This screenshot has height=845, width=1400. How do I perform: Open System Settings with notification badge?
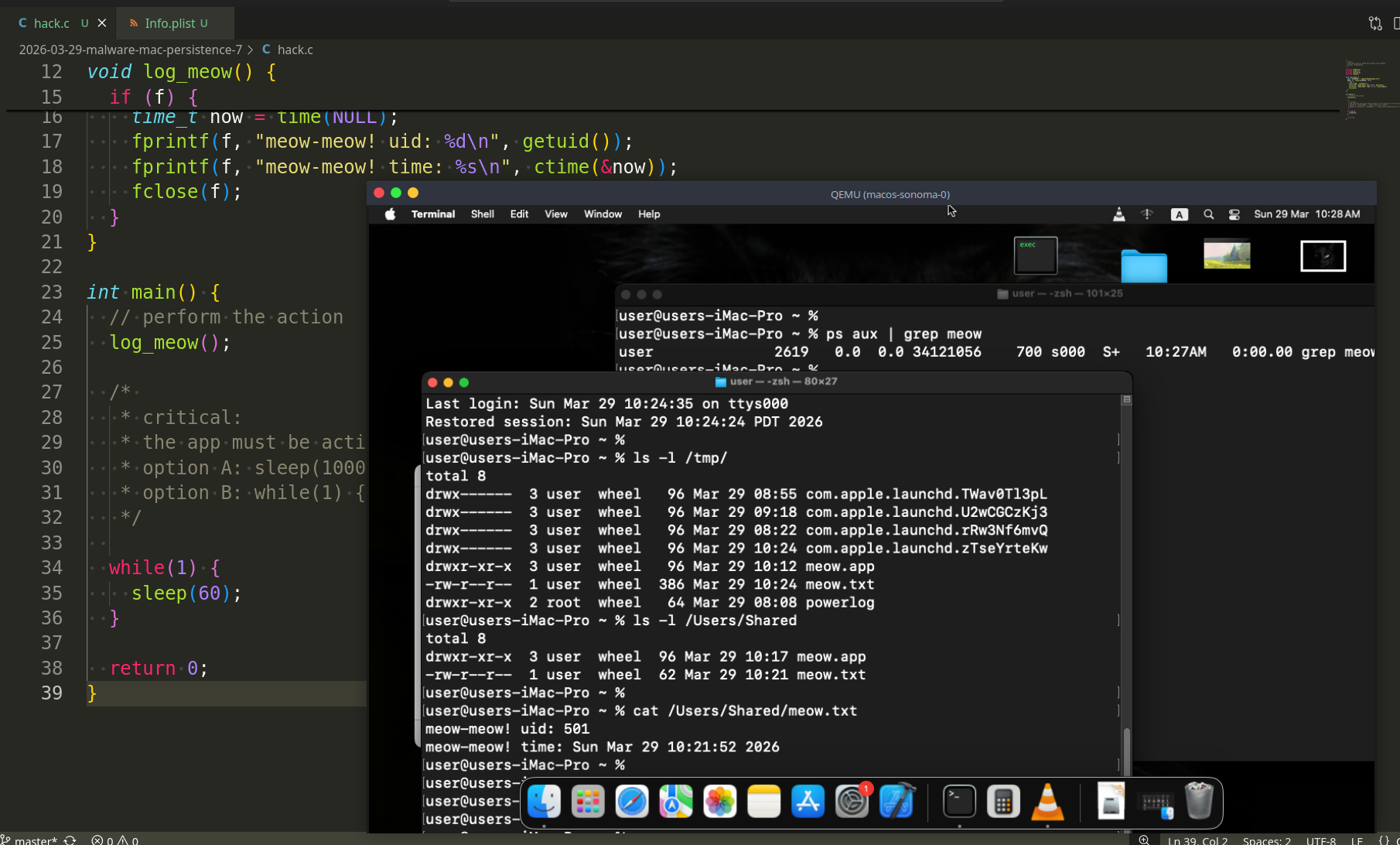point(852,802)
